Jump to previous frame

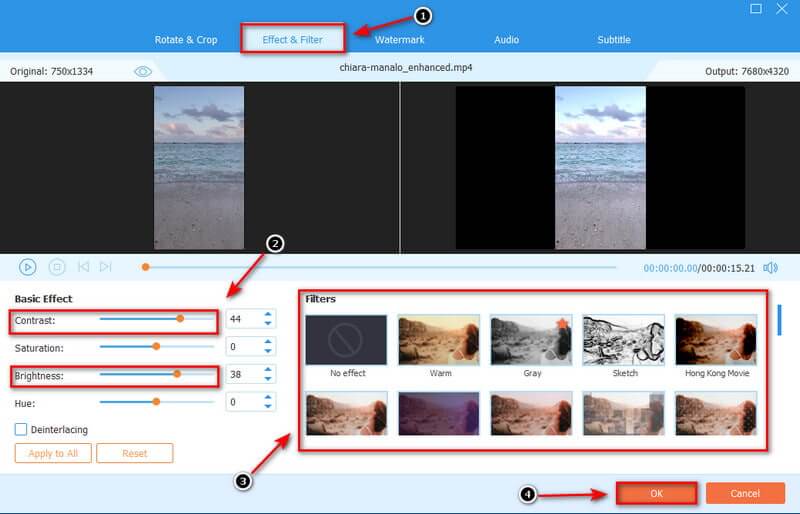(x=84, y=266)
